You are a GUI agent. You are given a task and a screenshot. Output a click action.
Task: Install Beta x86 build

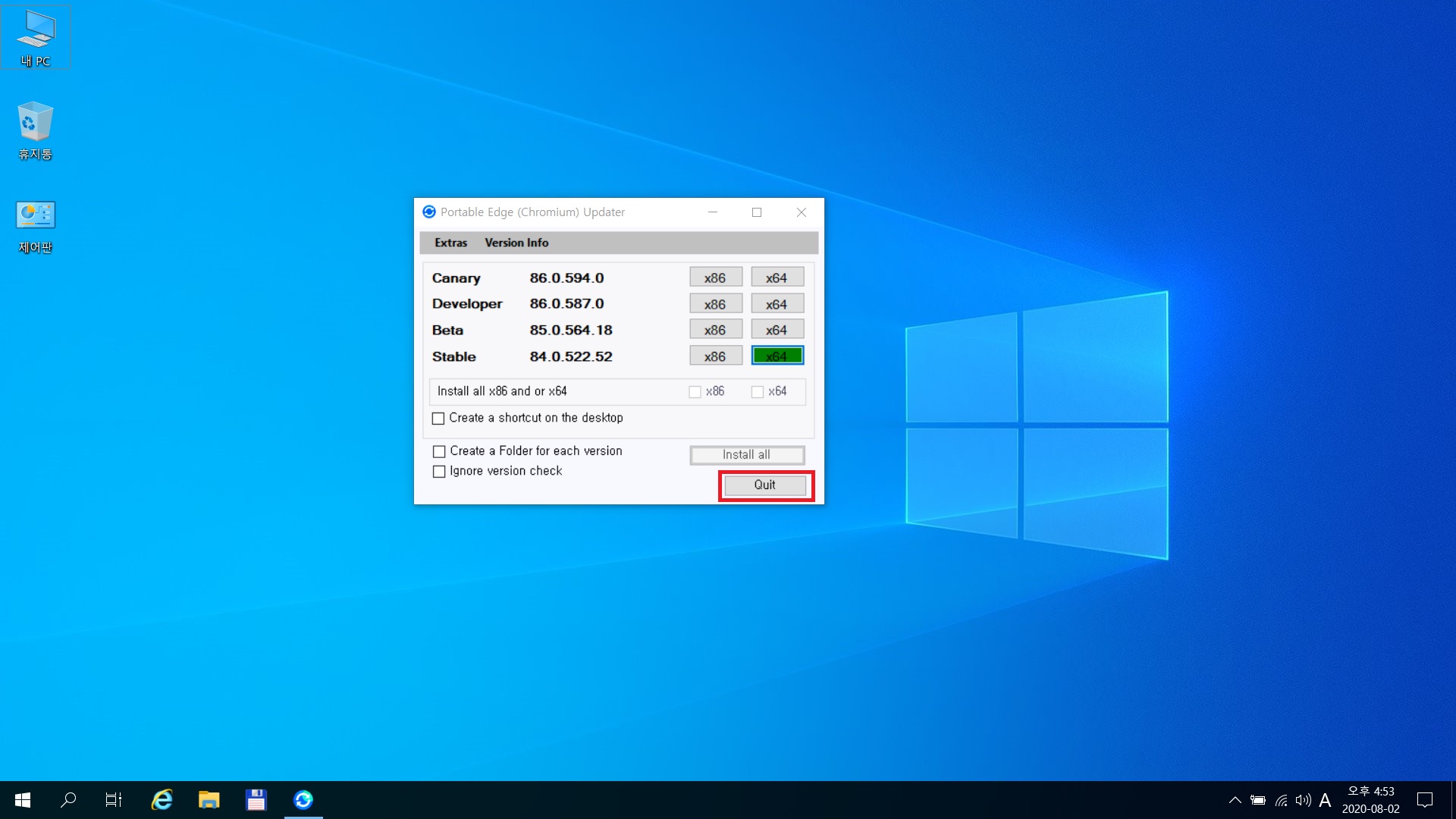pos(715,330)
